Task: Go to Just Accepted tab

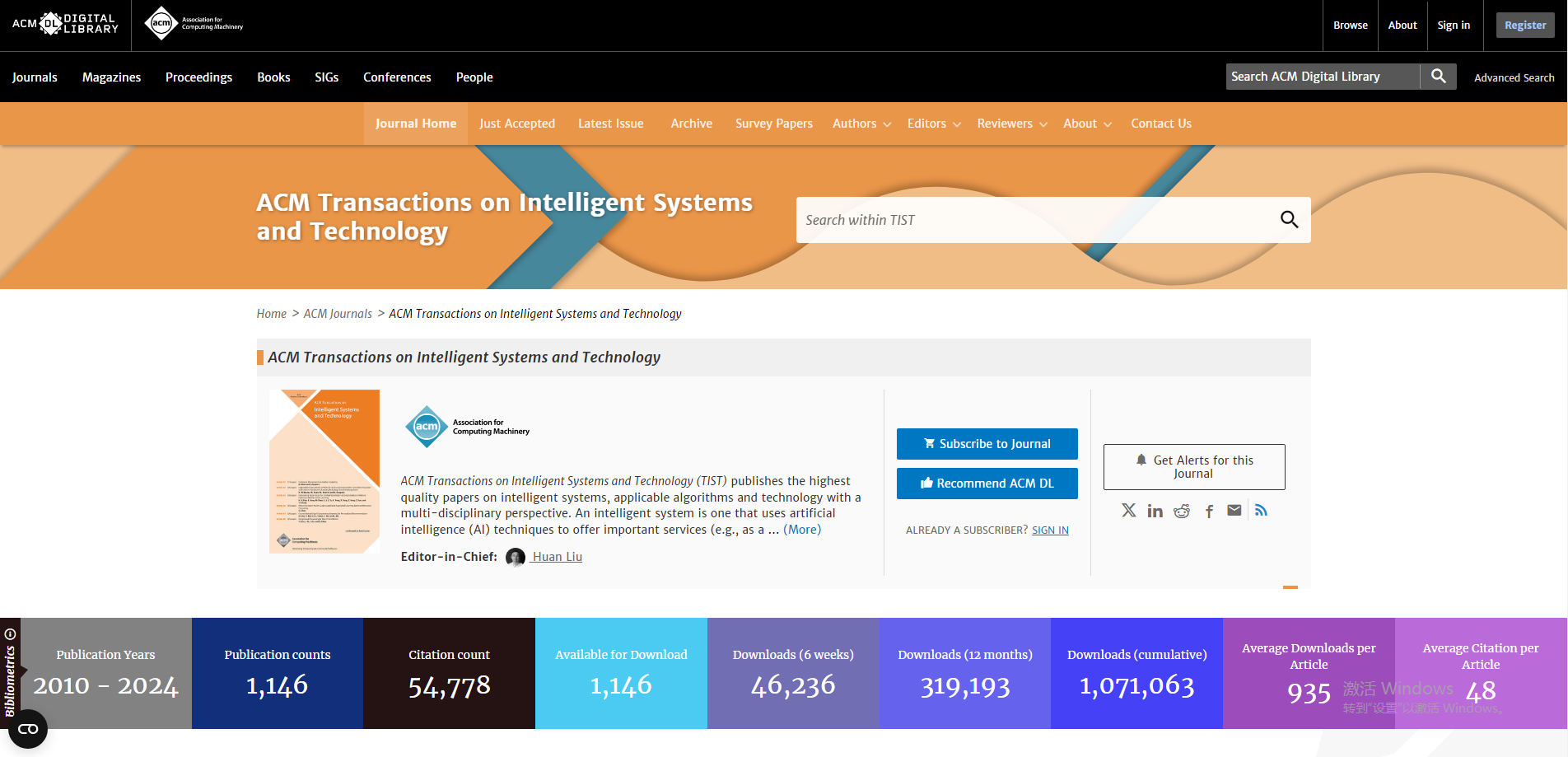Action: point(517,124)
